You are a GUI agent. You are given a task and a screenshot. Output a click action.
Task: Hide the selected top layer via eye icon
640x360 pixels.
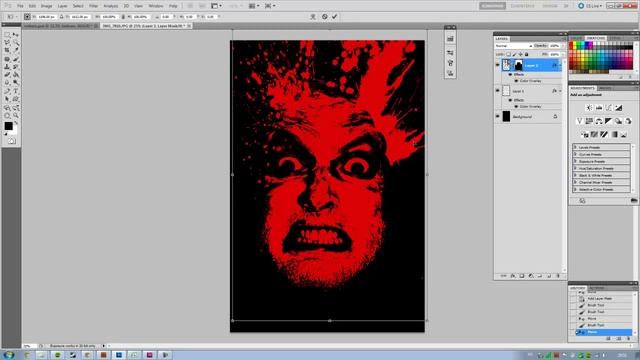[x=498, y=65]
